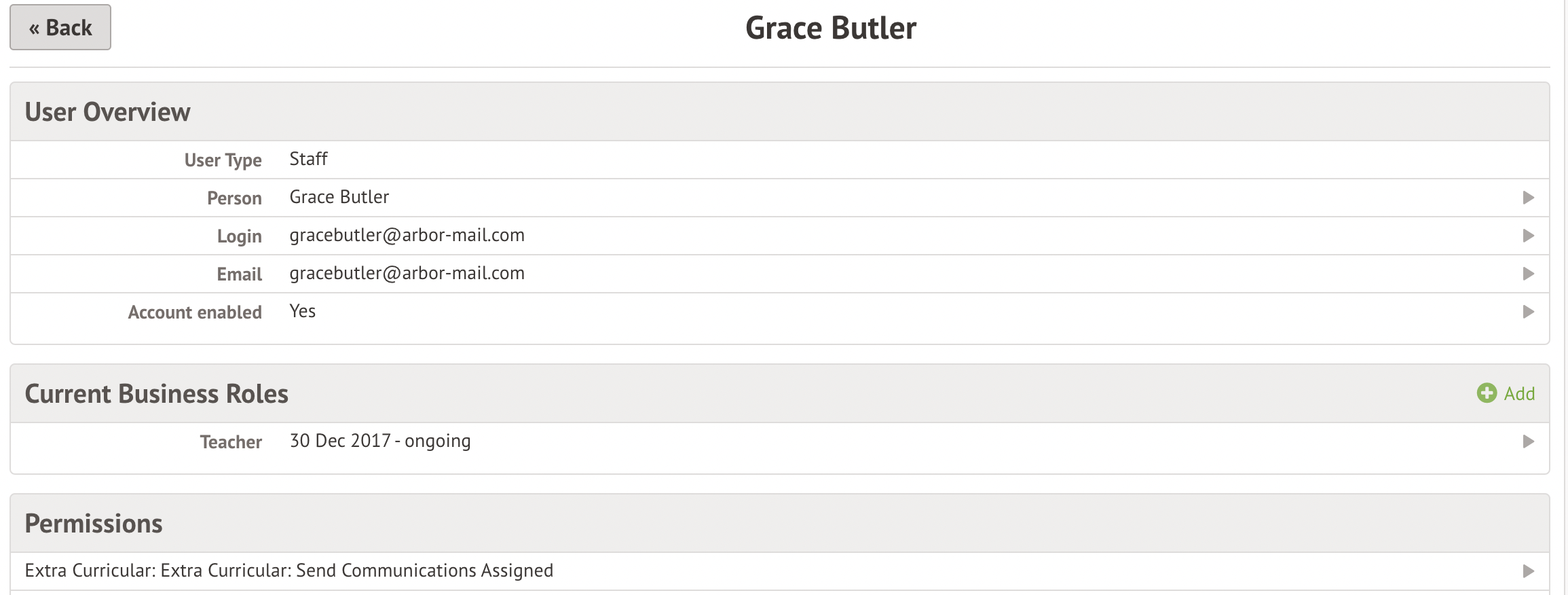Click the green plus Add icon

point(1487,393)
